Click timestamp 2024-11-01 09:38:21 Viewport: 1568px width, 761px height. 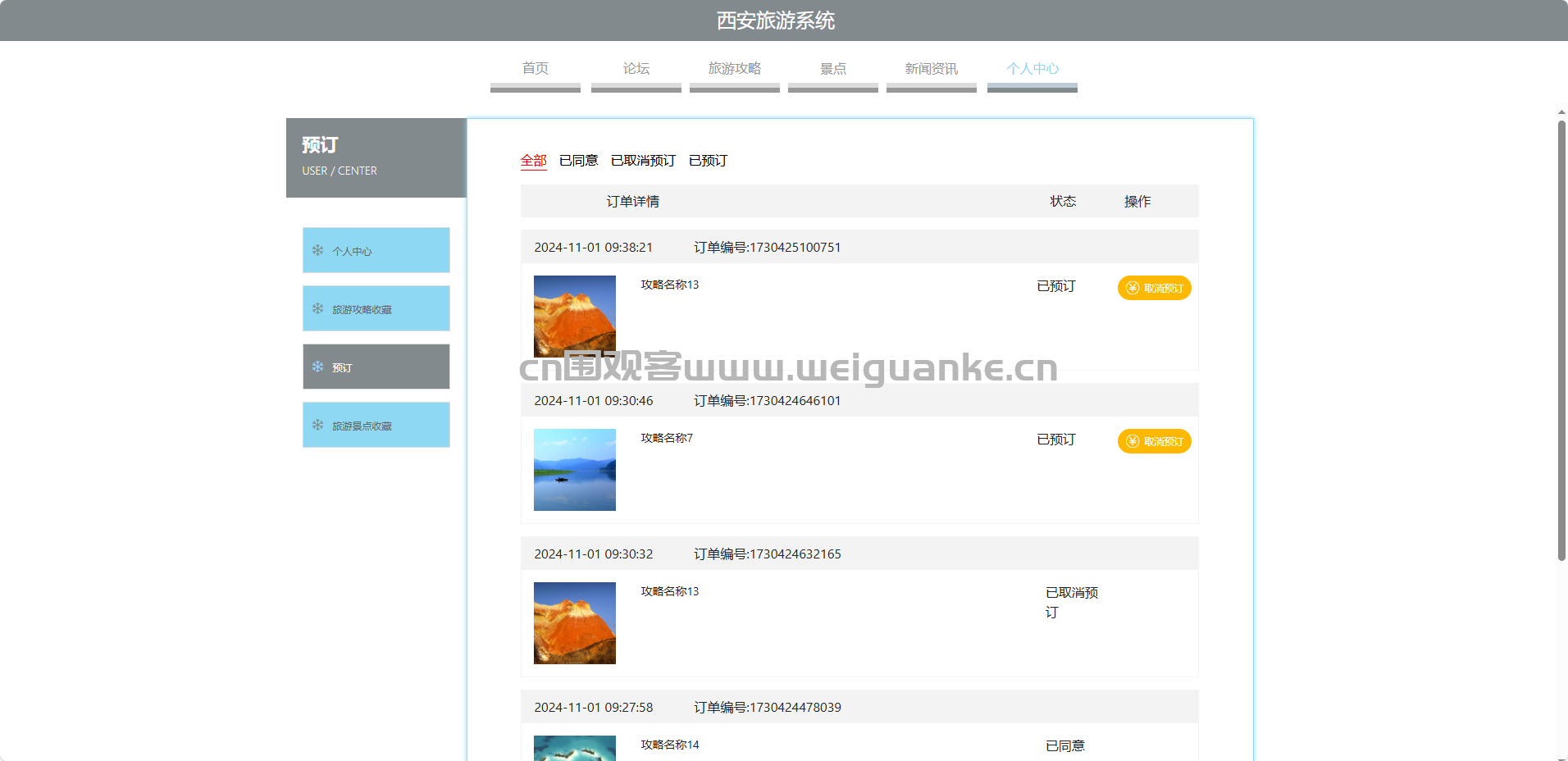tap(594, 248)
